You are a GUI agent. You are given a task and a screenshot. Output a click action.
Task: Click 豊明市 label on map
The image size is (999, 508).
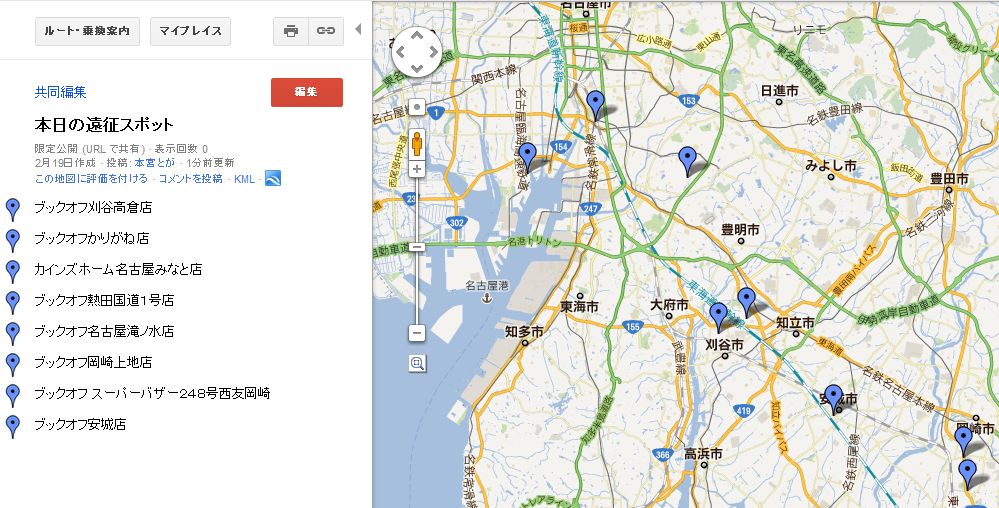click(x=740, y=229)
